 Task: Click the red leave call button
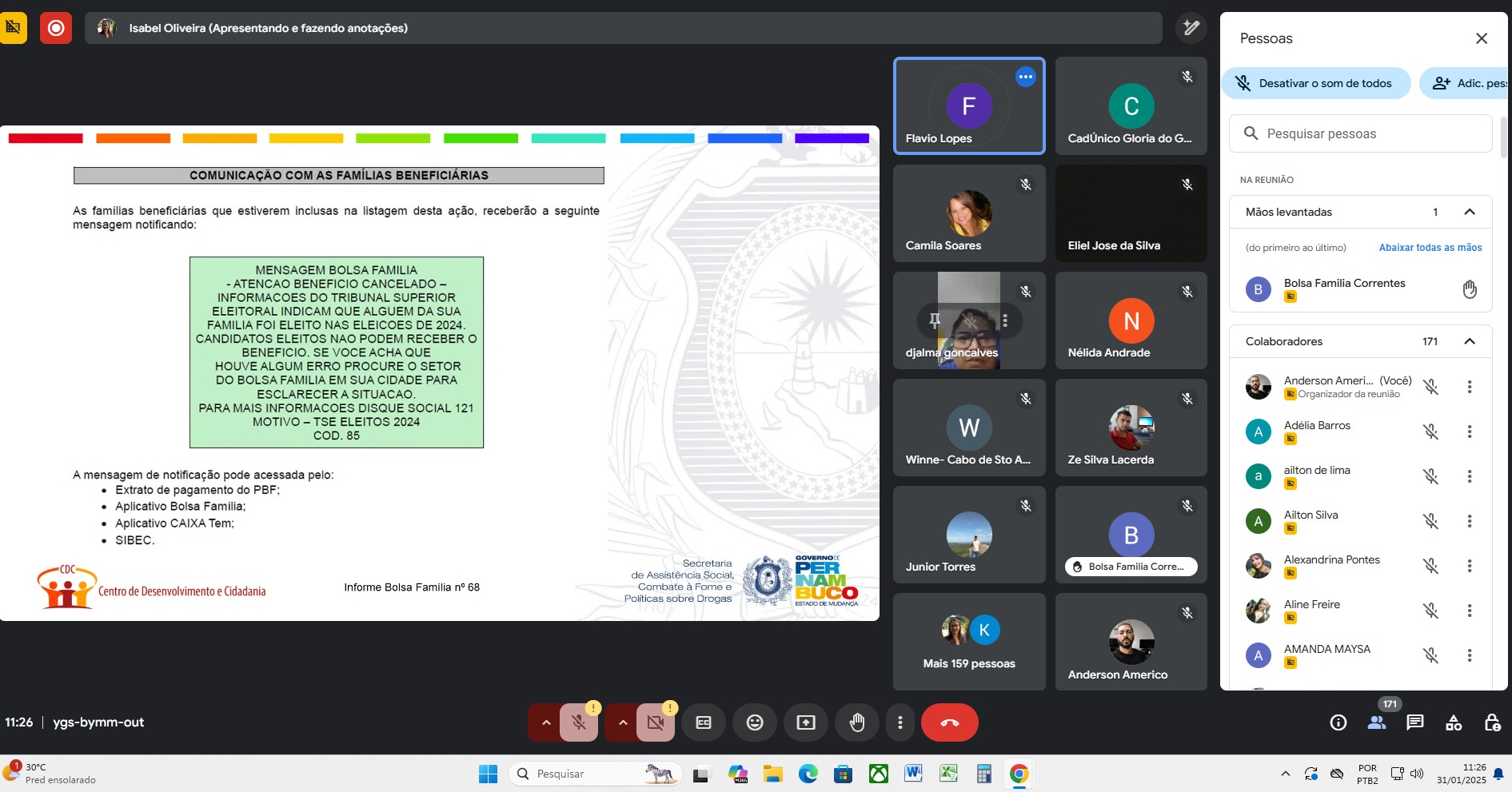(949, 722)
